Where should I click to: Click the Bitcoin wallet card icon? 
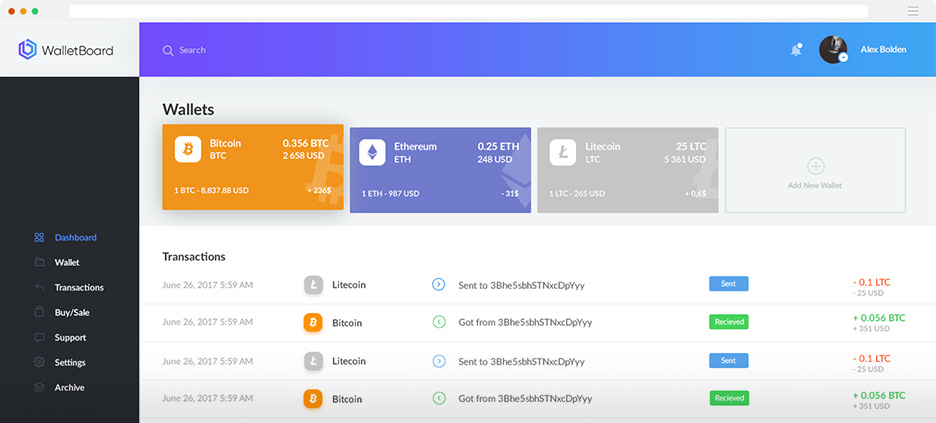[x=188, y=150]
